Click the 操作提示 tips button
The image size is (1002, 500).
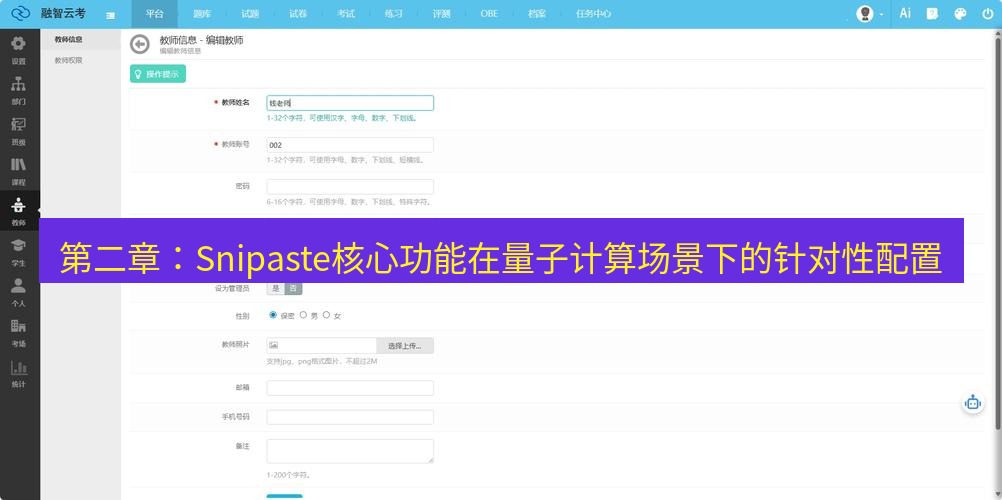click(x=158, y=74)
